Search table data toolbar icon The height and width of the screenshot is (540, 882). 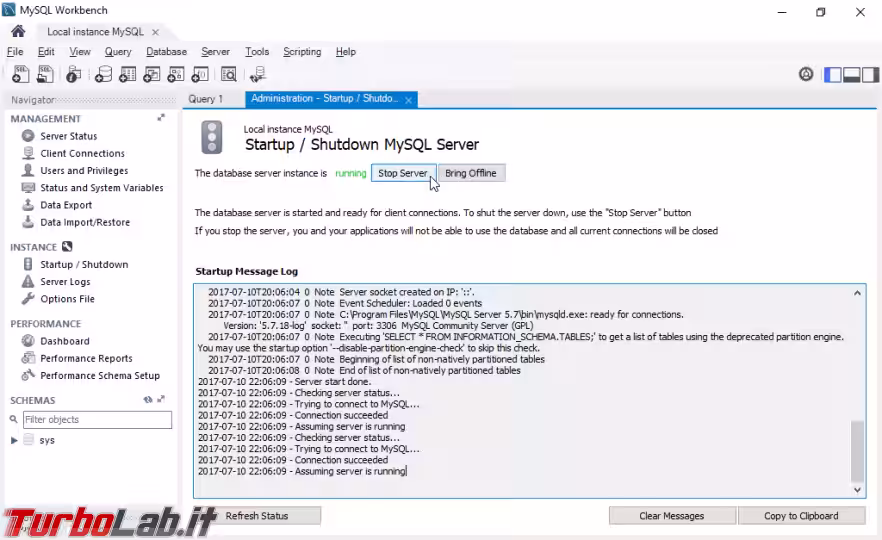pyautogui.click(x=229, y=74)
